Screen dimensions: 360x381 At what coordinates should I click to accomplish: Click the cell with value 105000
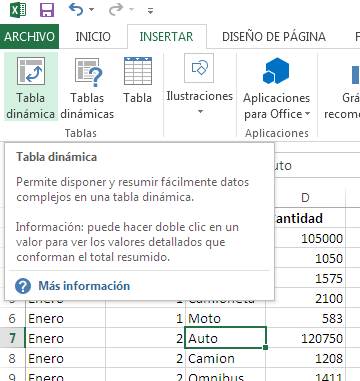coord(310,238)
